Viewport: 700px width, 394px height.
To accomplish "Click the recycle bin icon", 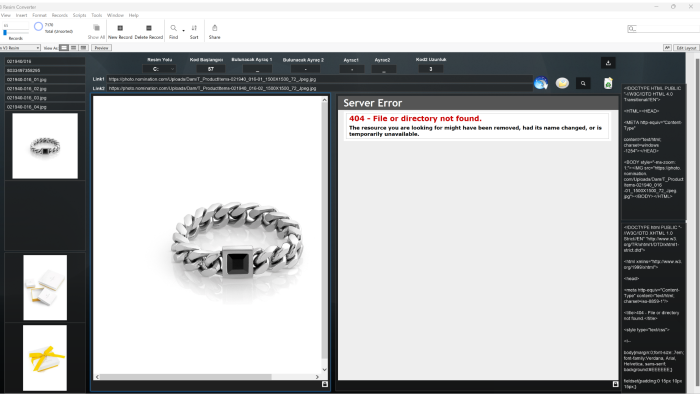I will coord(608,83).
